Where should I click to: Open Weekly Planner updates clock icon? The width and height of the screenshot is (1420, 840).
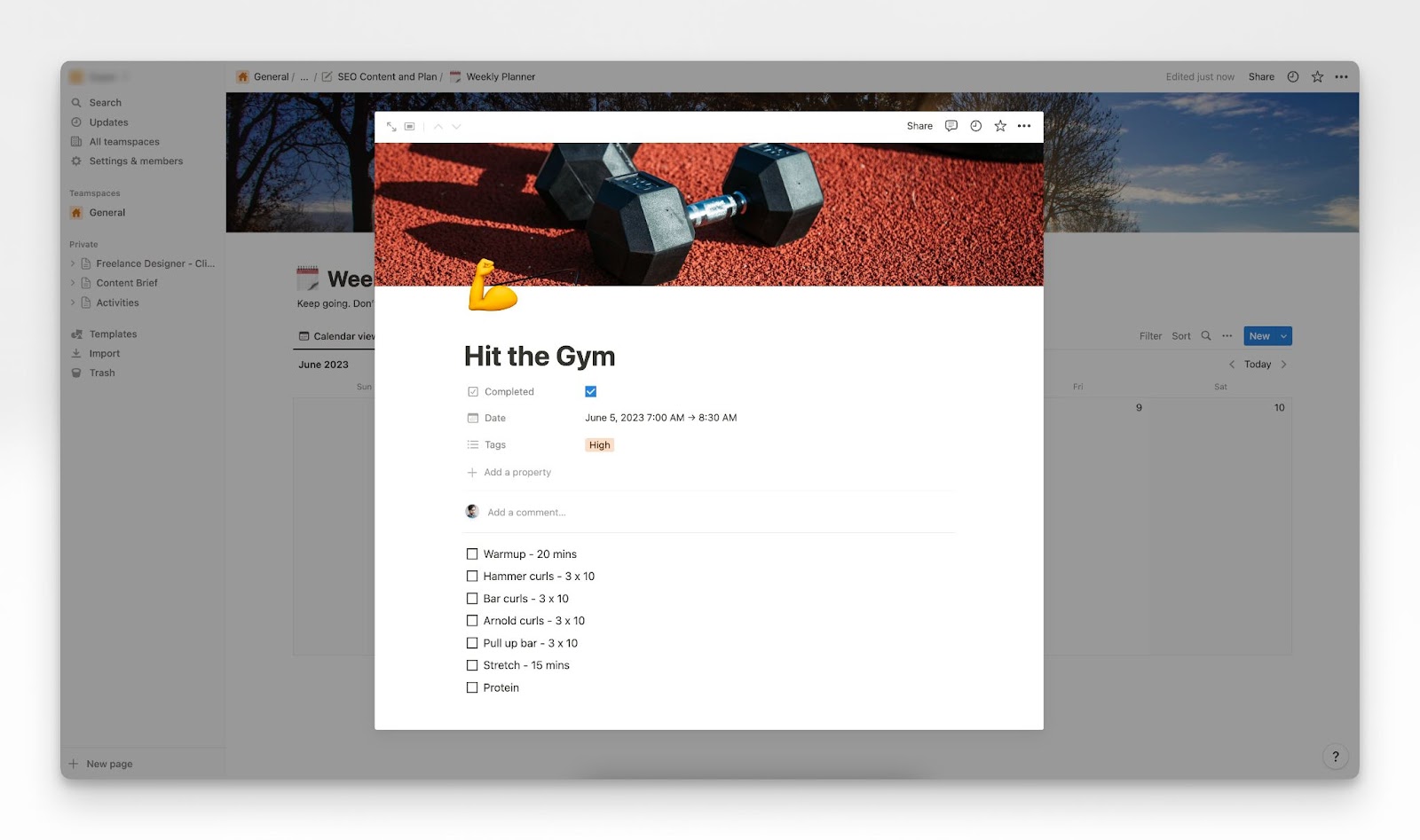pyautogui.click(x=1293, y=77)
